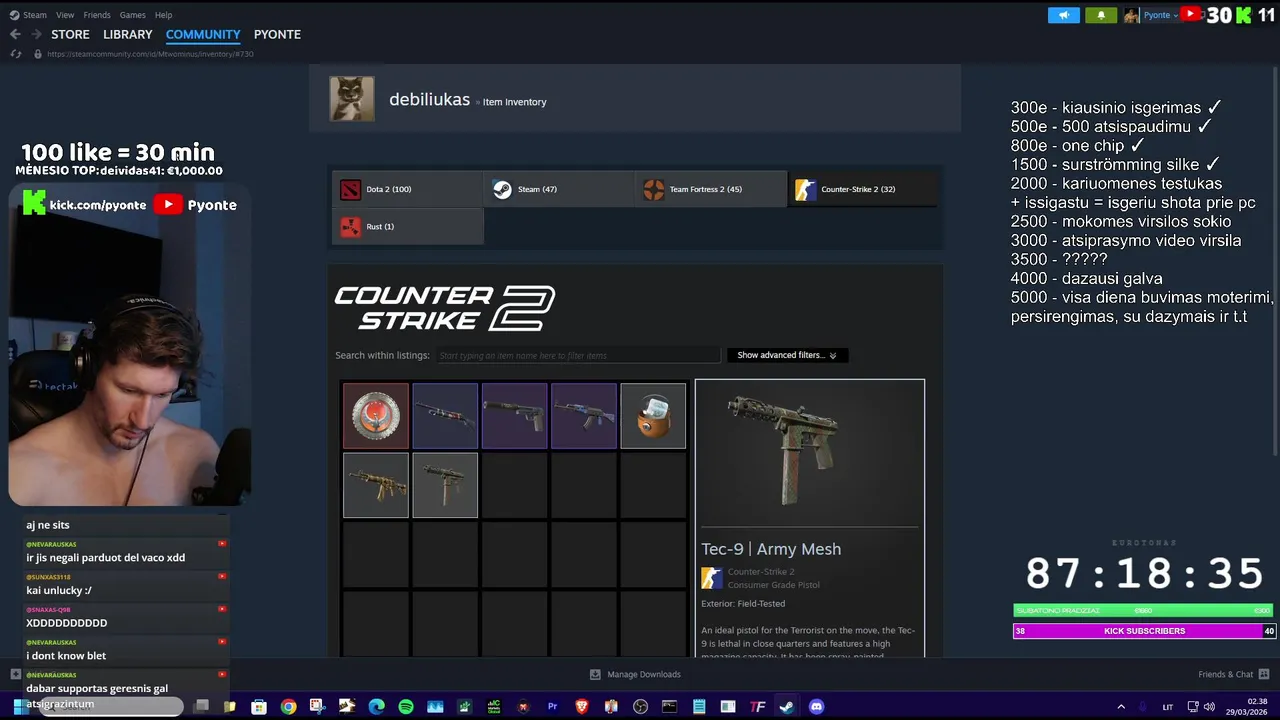Select the golden SMG item in second row
1280x720 pixels.
376,485
